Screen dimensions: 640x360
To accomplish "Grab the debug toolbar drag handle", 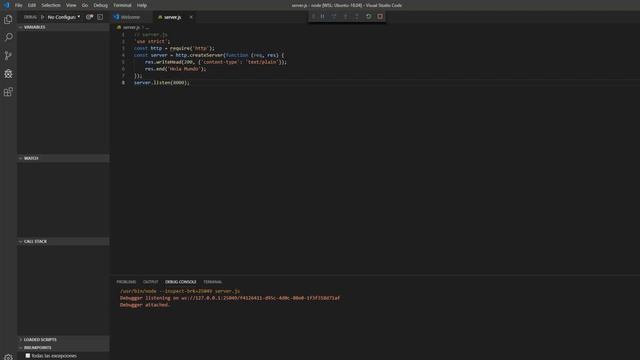I will pos(313,16).
